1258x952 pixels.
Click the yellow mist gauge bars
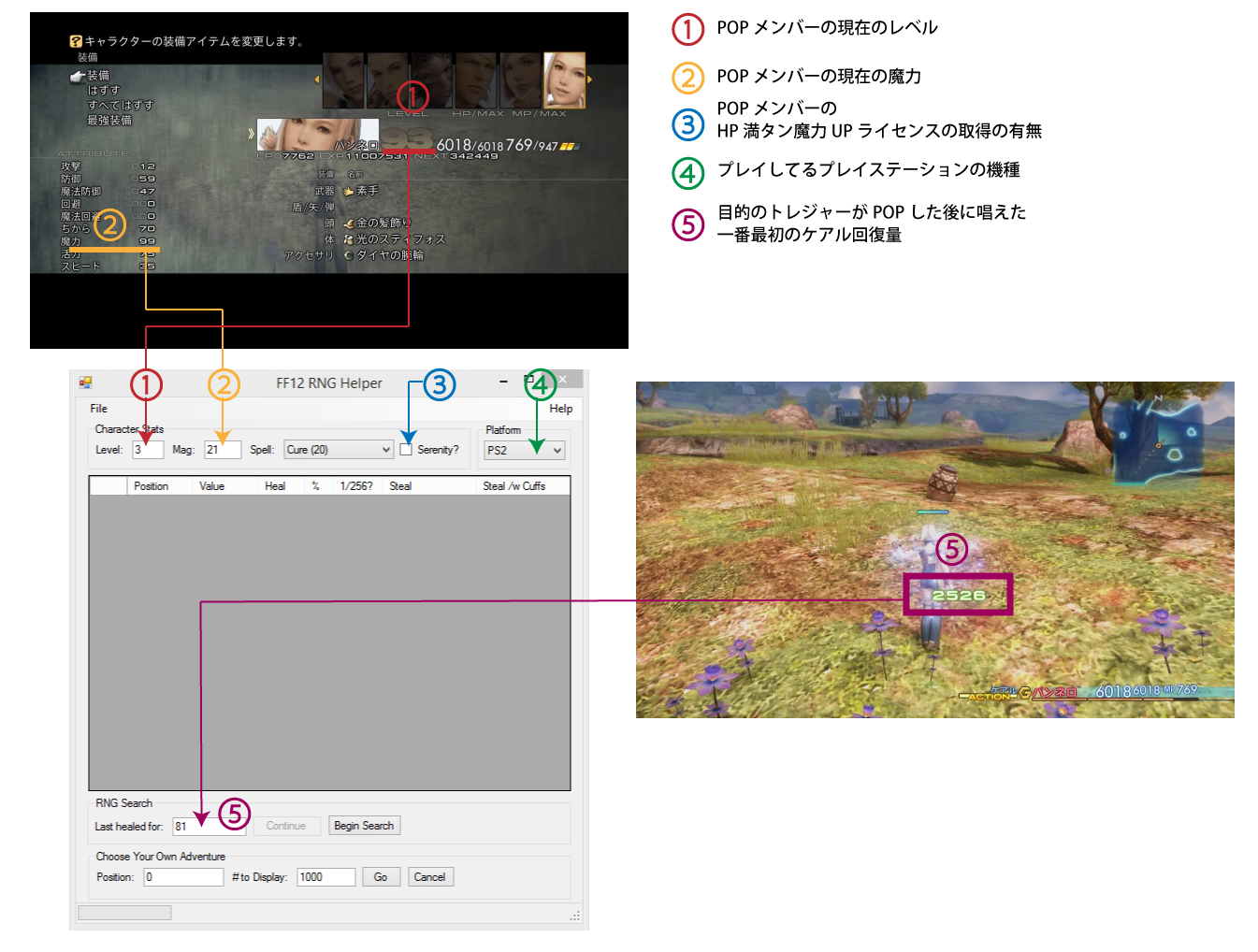click(570, 146)
